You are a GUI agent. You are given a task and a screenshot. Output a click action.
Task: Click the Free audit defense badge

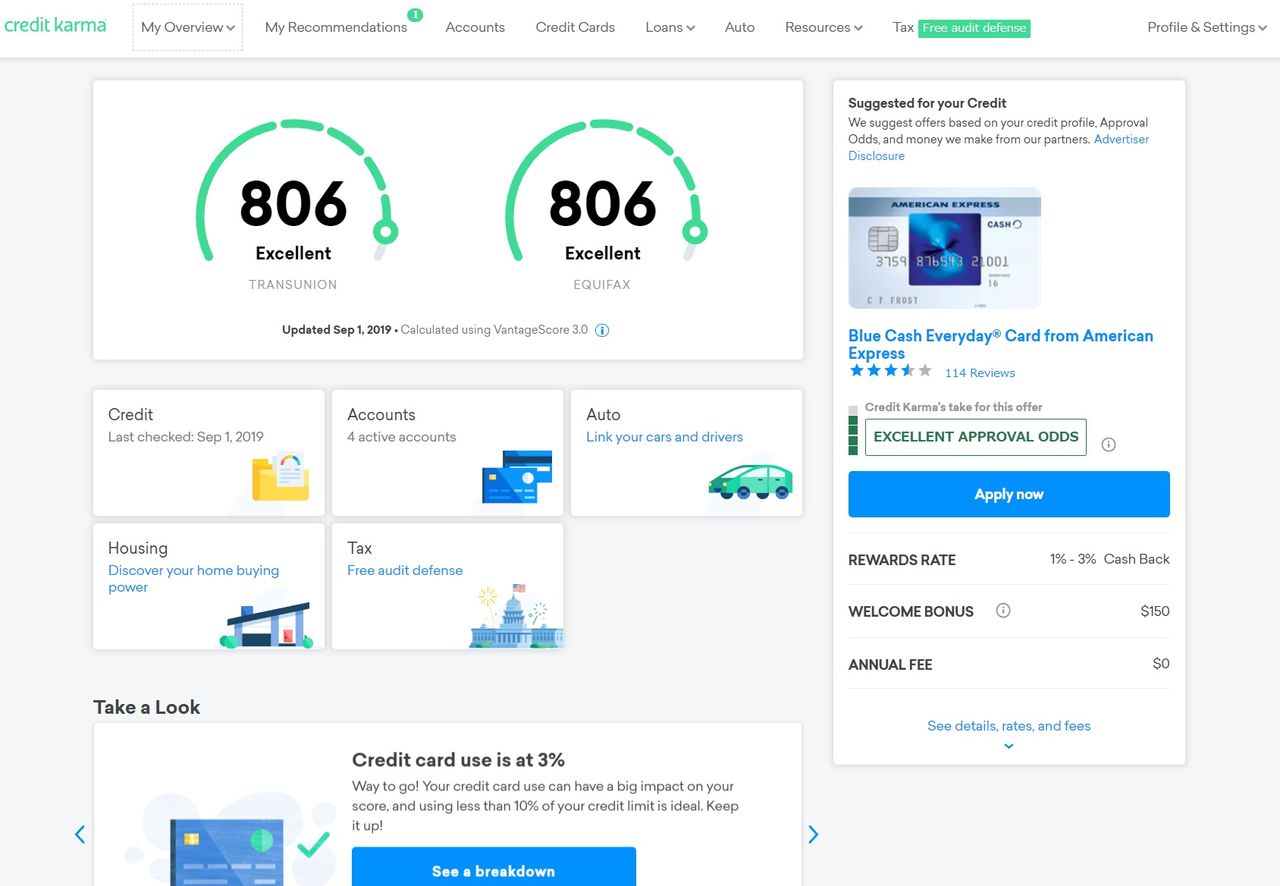click(x=974, y=28)
